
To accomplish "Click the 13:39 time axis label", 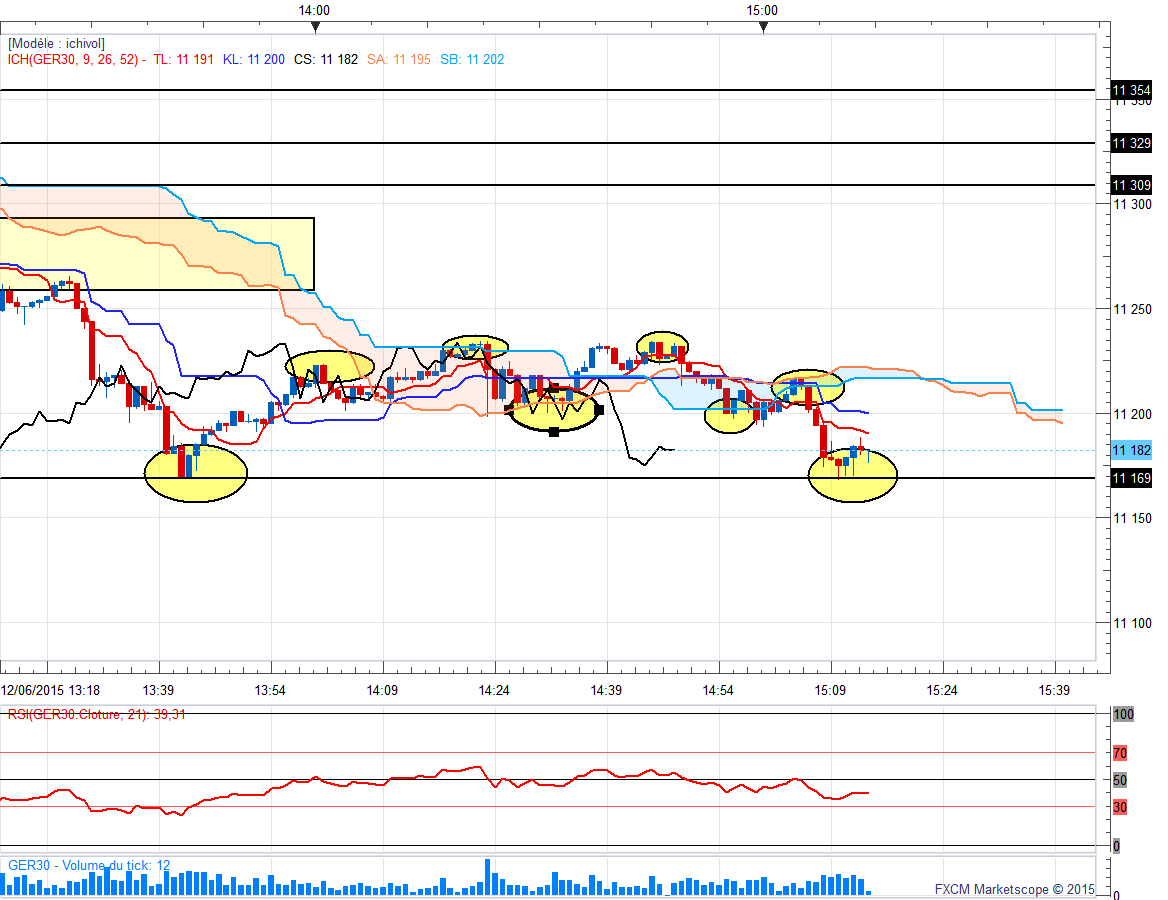I will coord(158,691).
